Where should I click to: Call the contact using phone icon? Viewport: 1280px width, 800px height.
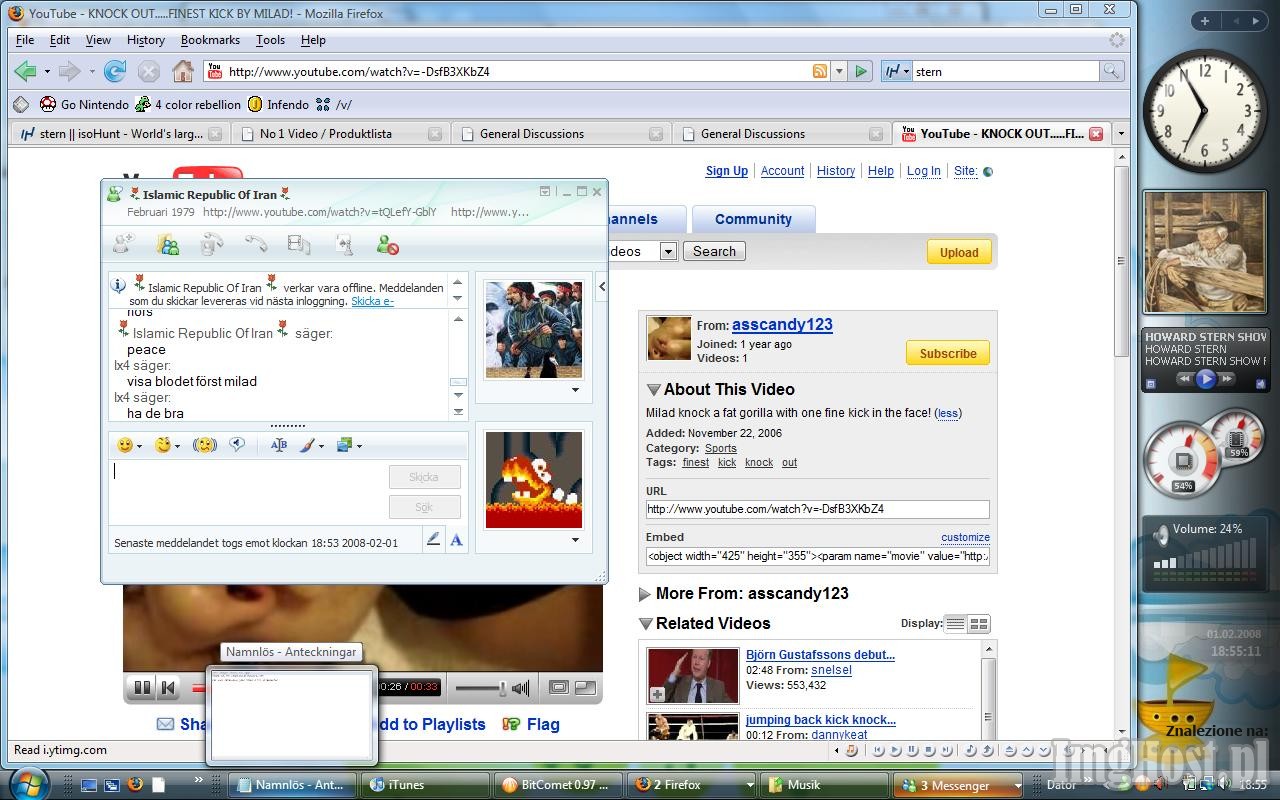(x=256, y=243)
